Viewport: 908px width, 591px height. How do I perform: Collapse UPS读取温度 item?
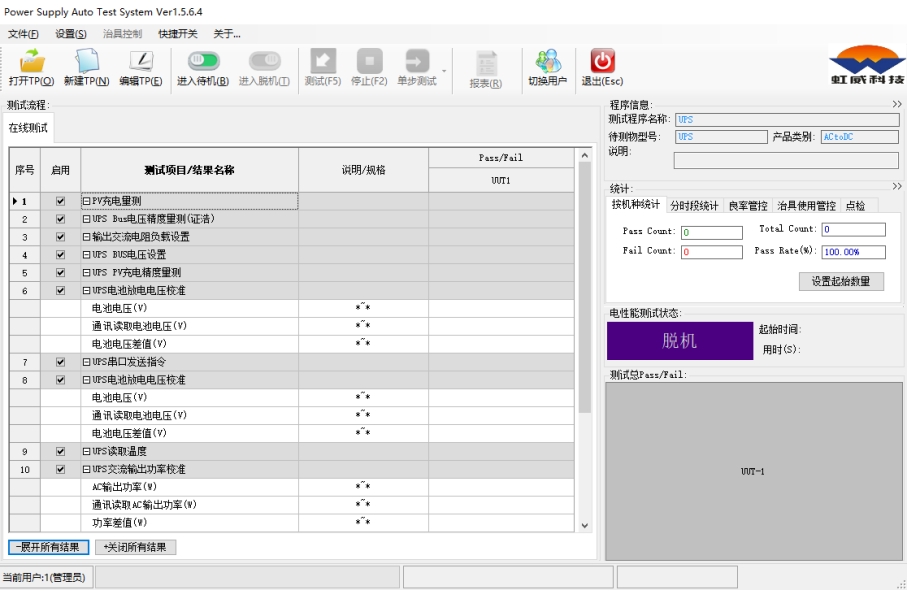pos(86,452)
